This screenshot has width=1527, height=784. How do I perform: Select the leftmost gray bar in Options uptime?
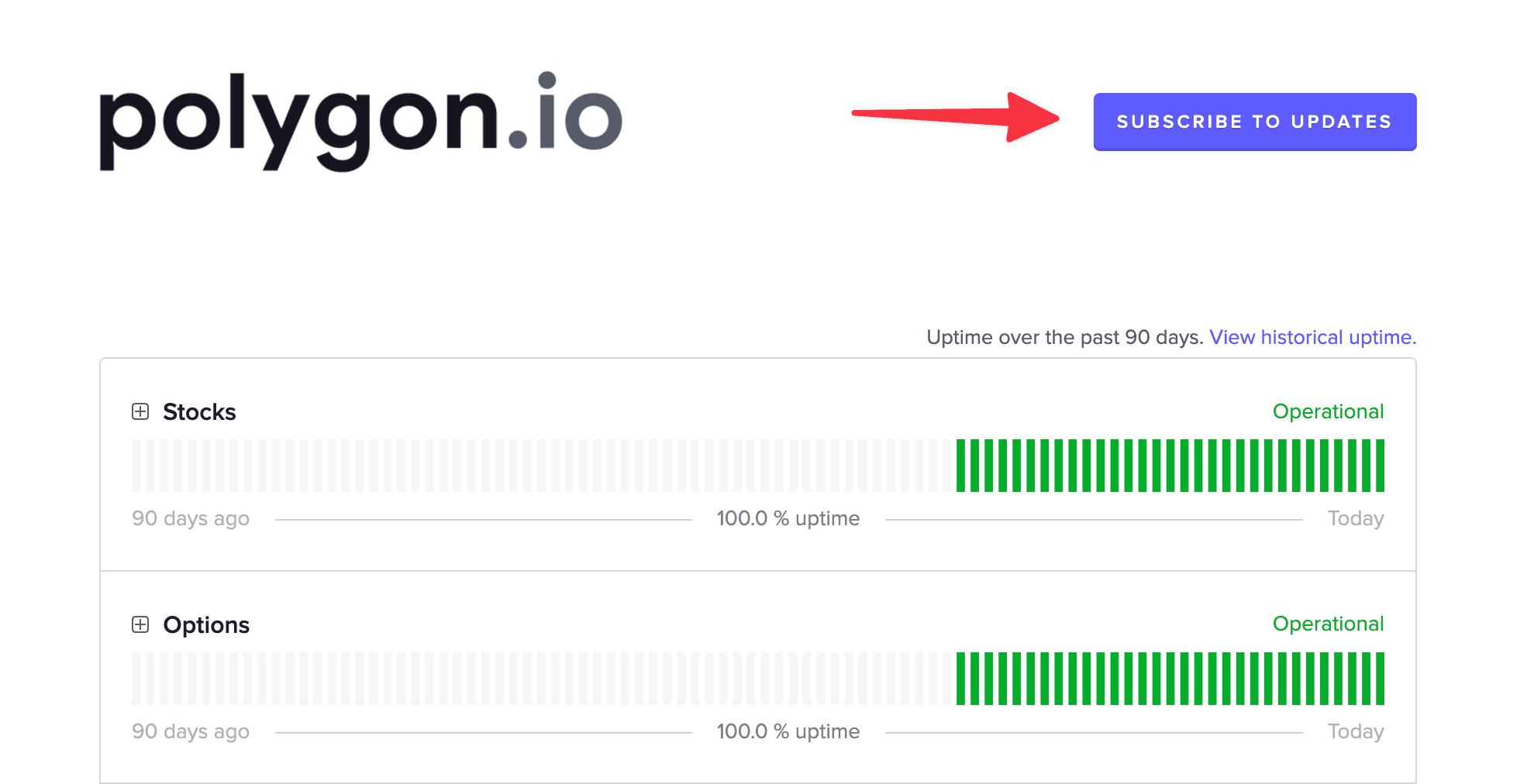click(x=136, y=679)
